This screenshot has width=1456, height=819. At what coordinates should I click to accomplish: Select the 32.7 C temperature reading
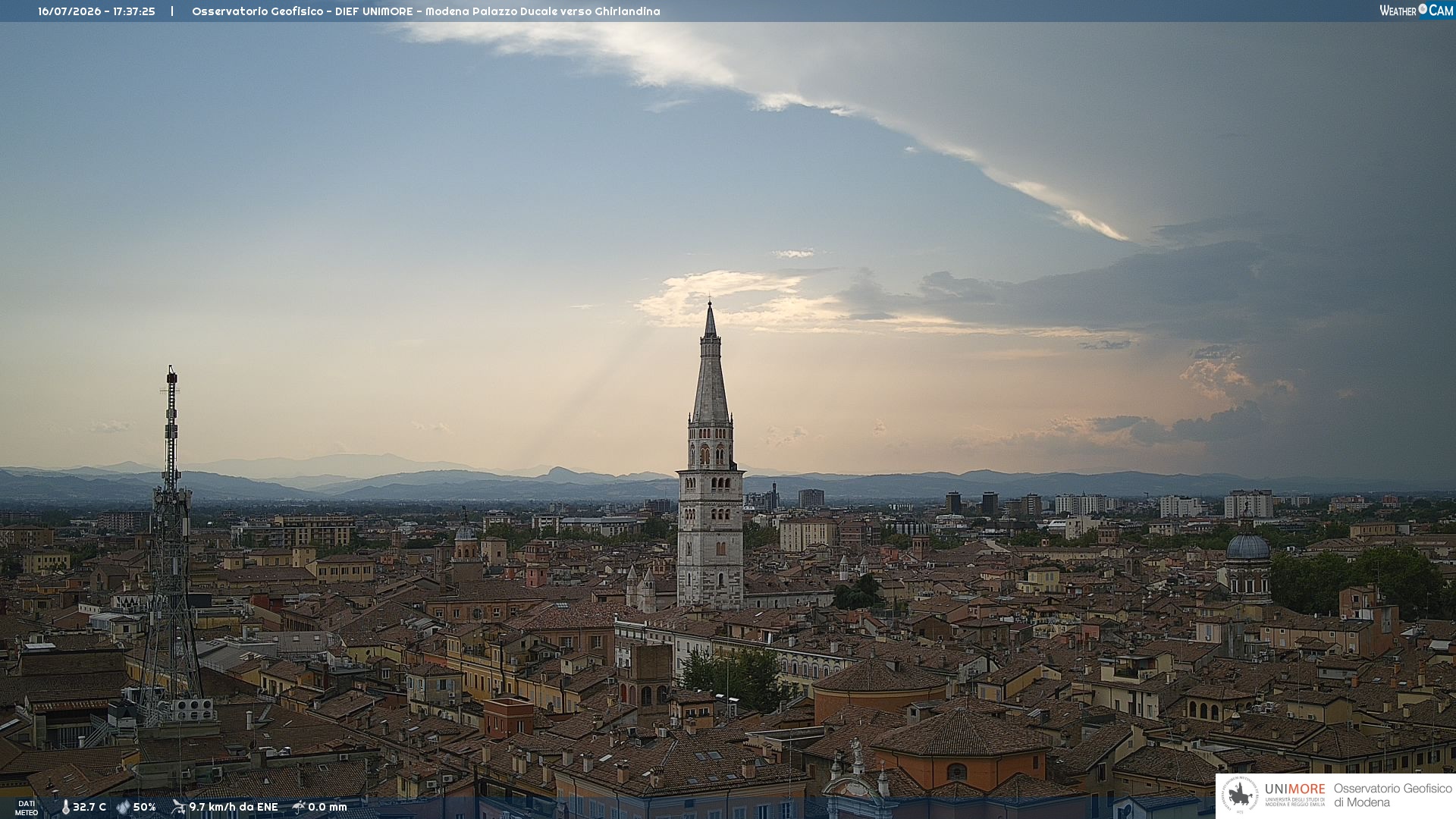(89, 807)
